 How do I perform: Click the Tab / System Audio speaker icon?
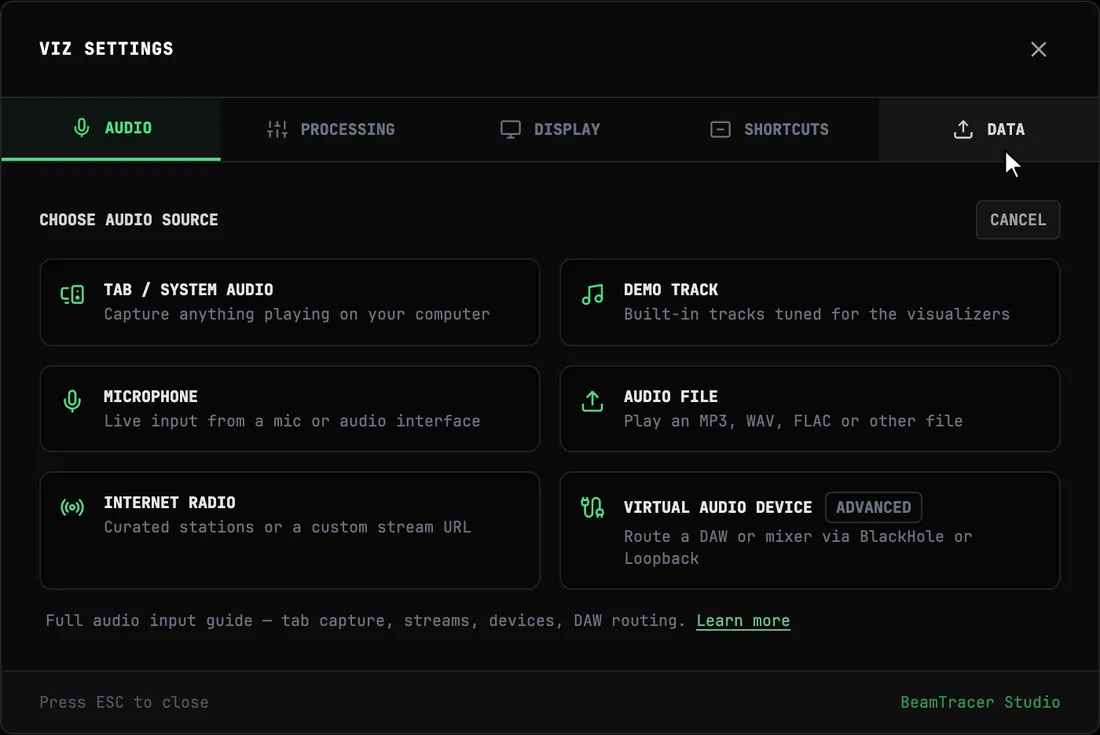click(72, 295)
